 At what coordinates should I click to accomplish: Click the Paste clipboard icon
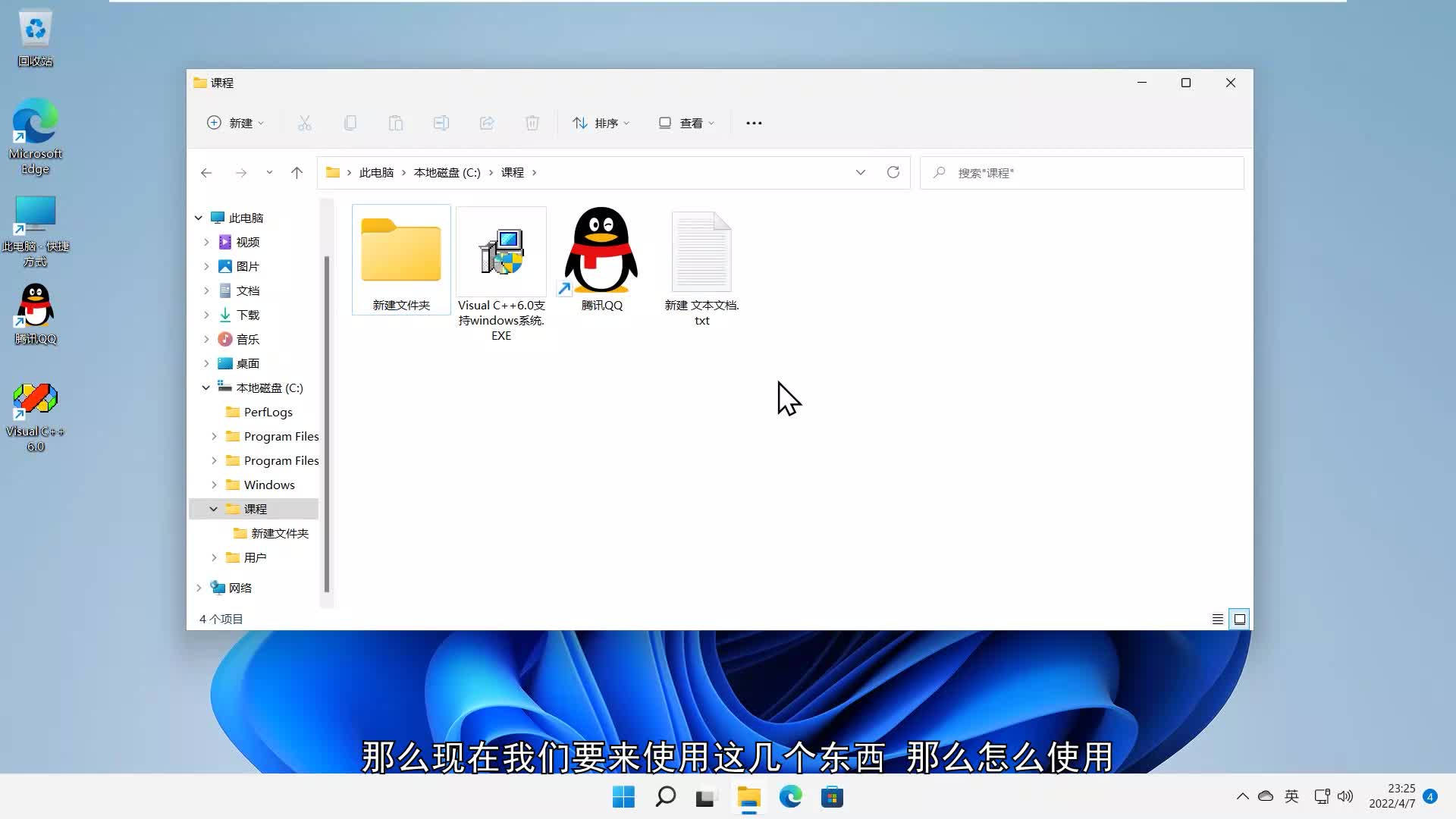(x=396, y=123)
